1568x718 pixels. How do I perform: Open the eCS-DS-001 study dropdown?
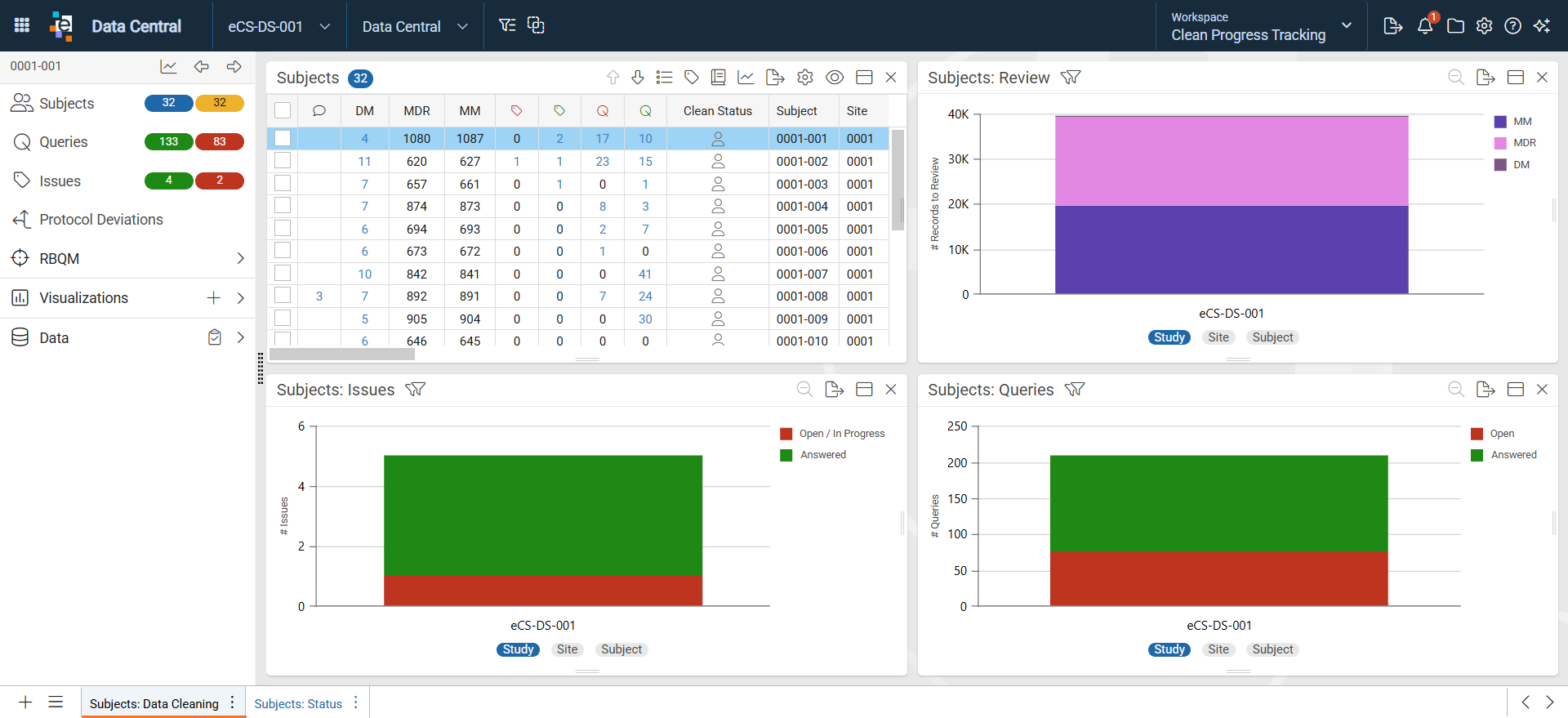(x=278, y=26)
